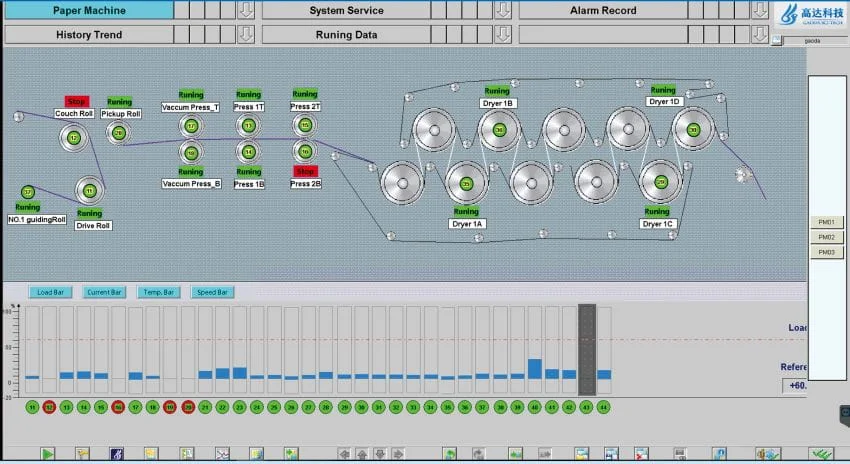Click the up arrow navigation icon
Image resolution: width=850 pixels, height=464 pixels.
(362, 454)
